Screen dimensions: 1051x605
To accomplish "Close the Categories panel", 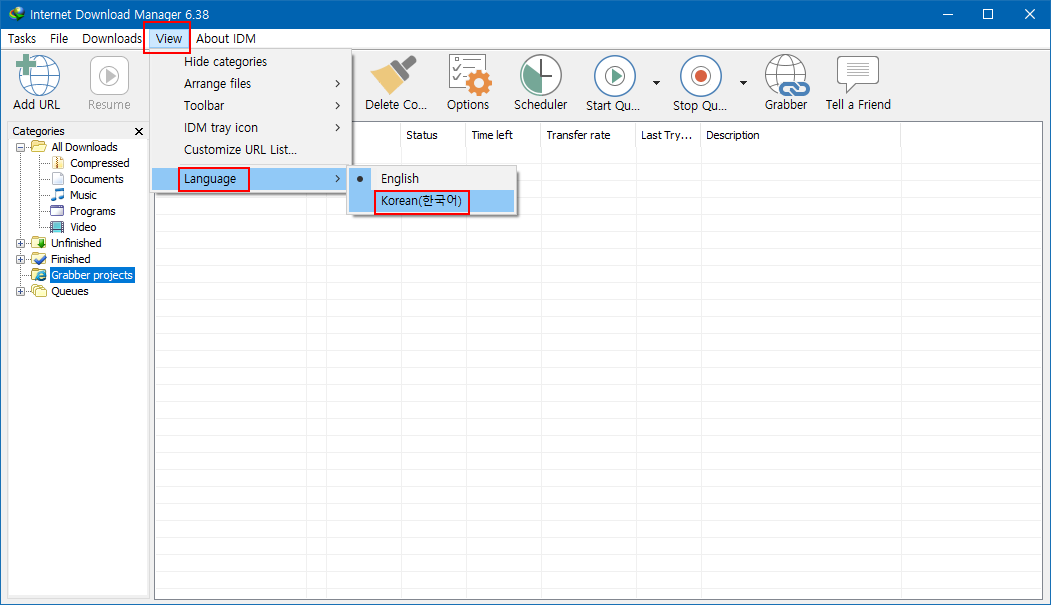I will coord(139,131).
